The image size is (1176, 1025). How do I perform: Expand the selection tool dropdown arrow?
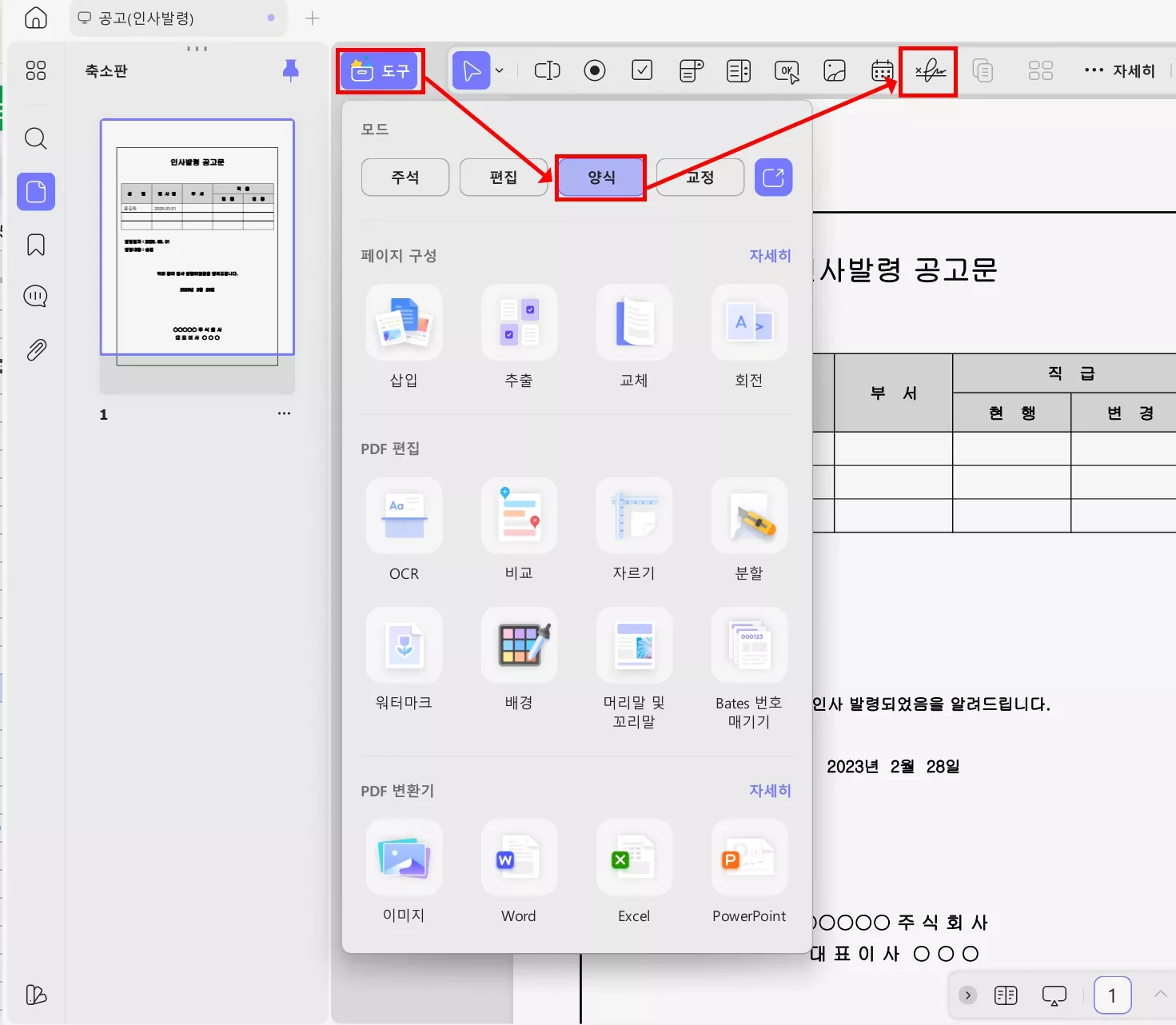(x=500, y=70)
